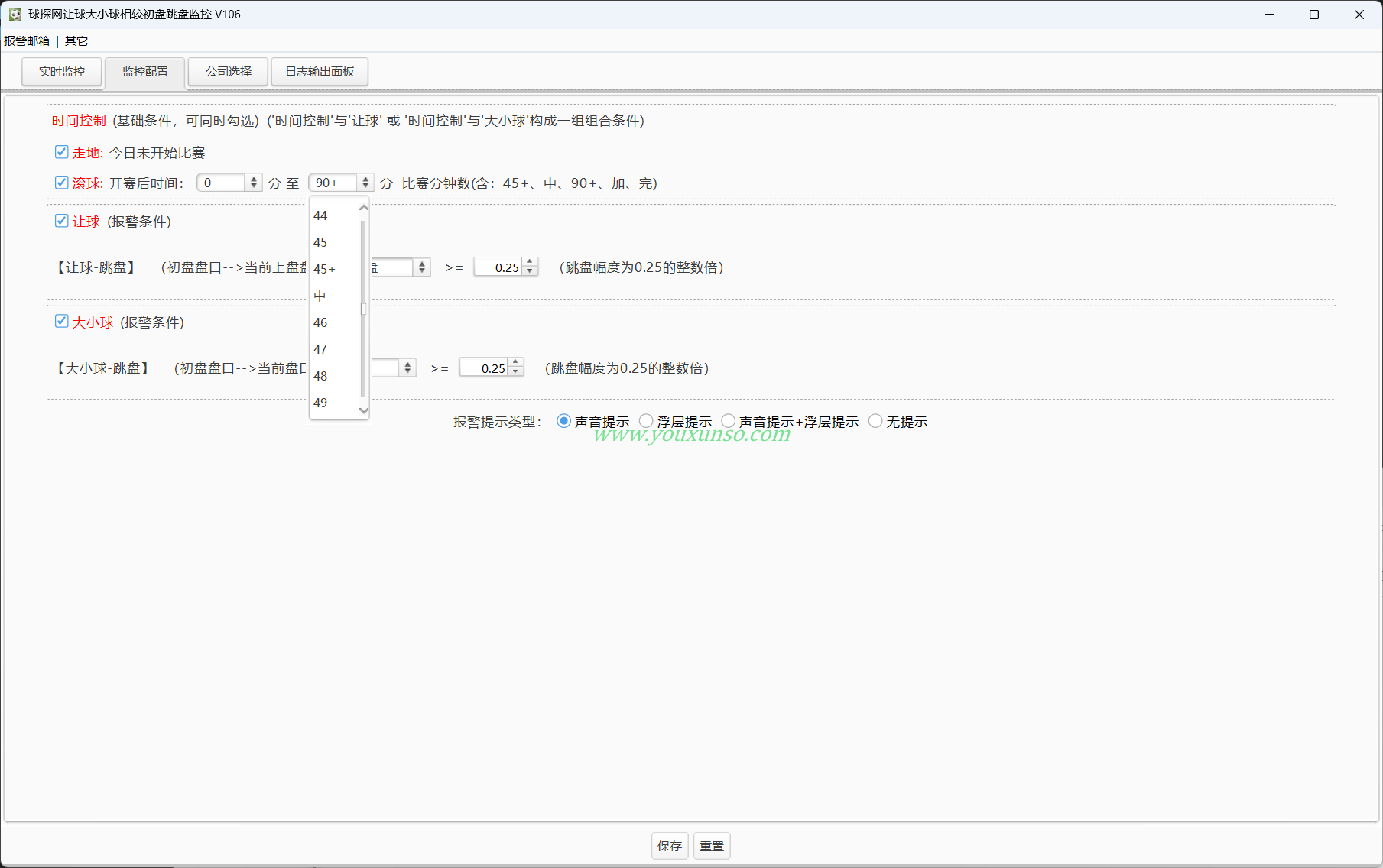The width and height of the screenshot is (1383, 868).
Task: Click the minute list scroll-up arrow
Action: (364, 208)
